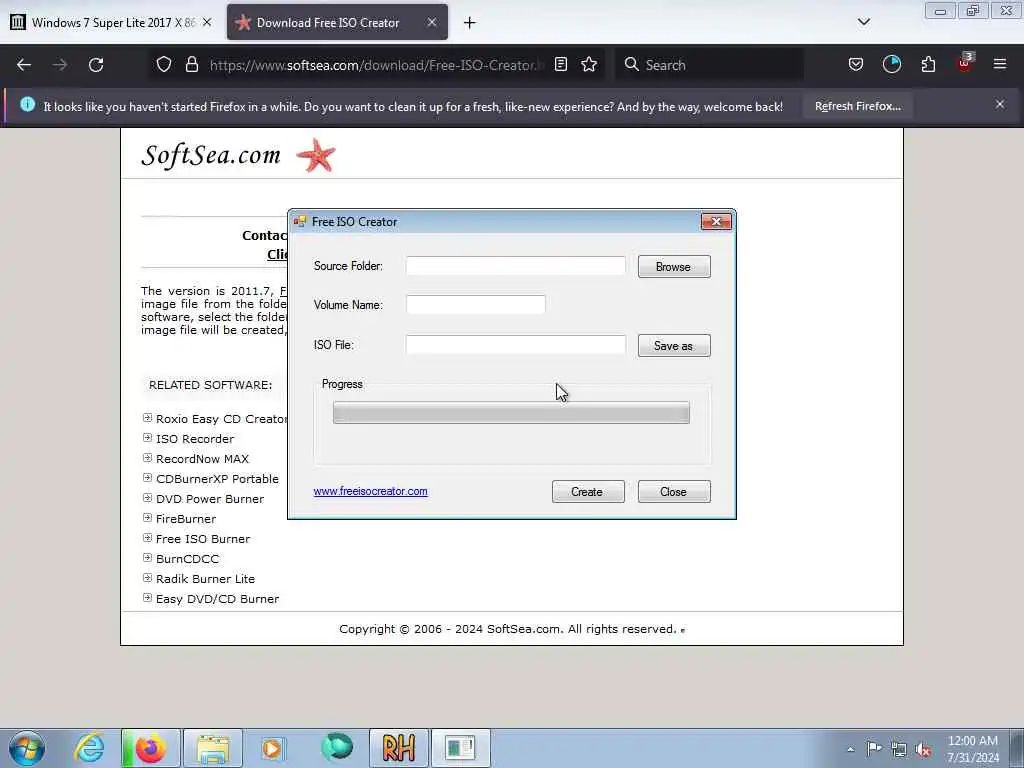Reload the page with the refresh icon

pyautogui.click(x=96, y=65)
